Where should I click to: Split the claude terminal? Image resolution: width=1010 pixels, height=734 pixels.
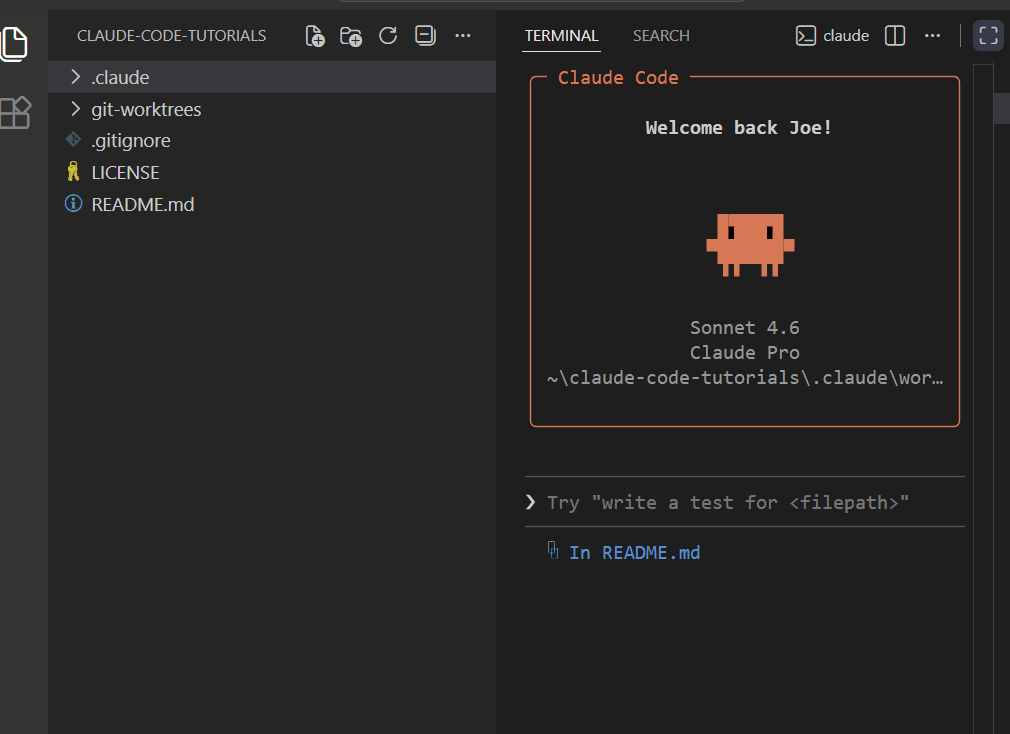coord(894,35)
